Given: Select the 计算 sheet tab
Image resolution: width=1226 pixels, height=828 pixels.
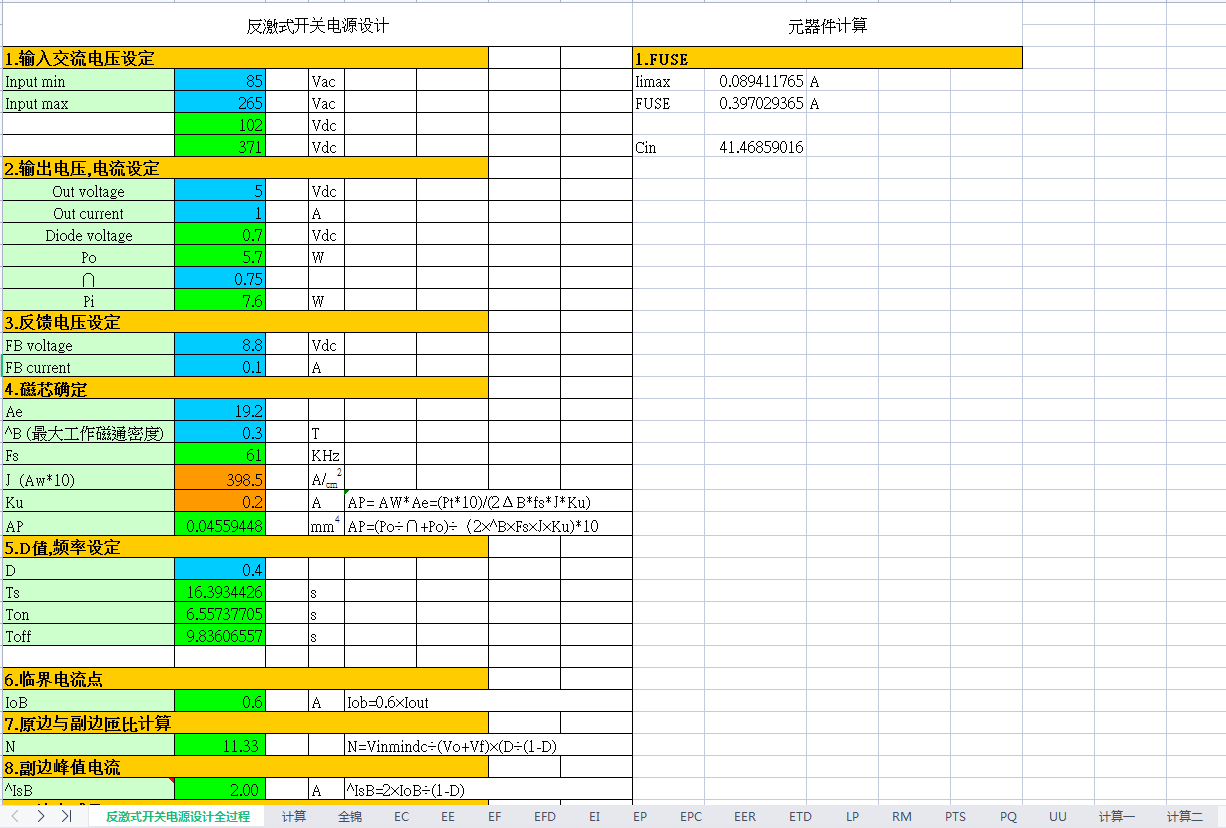Looking at the screenshot, I should coord(294,816).
